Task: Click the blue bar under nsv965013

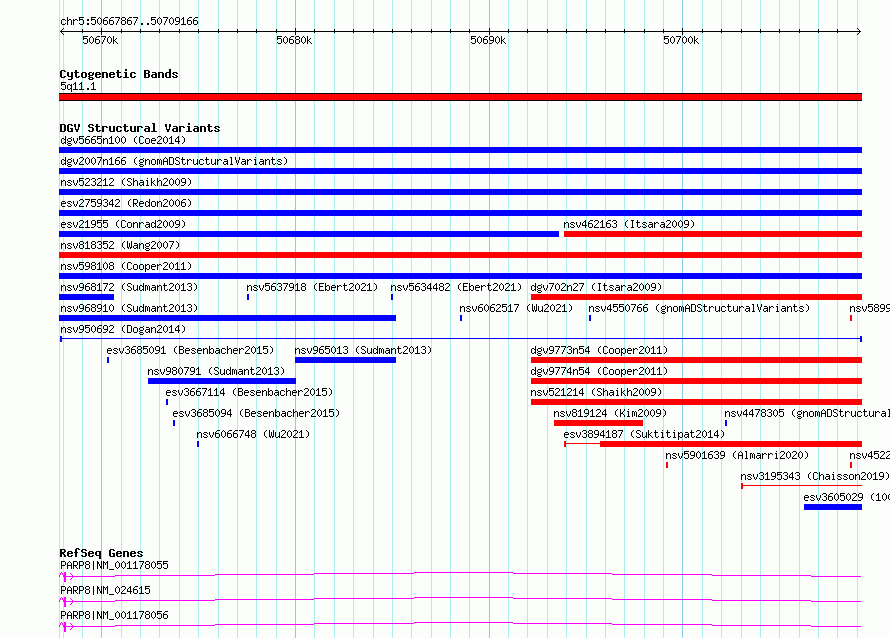Action: [x=345, y=360]
